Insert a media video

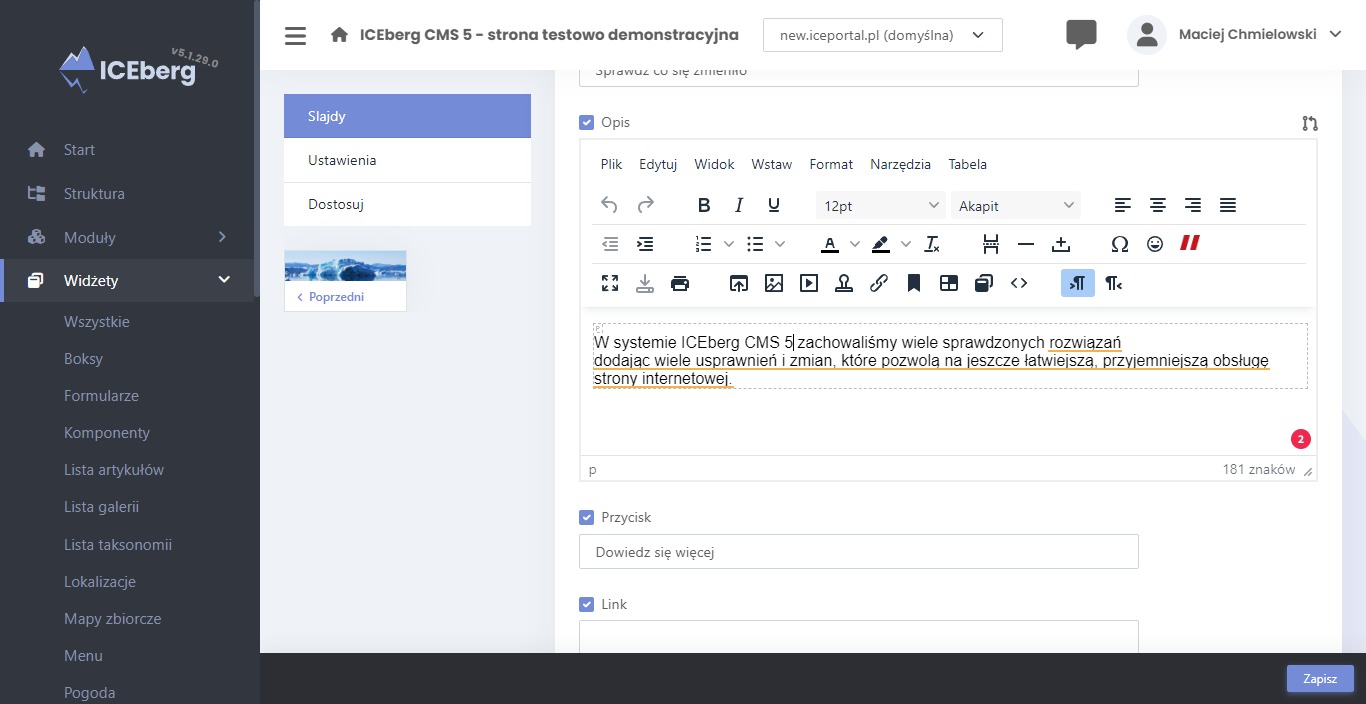coord(809,283)
